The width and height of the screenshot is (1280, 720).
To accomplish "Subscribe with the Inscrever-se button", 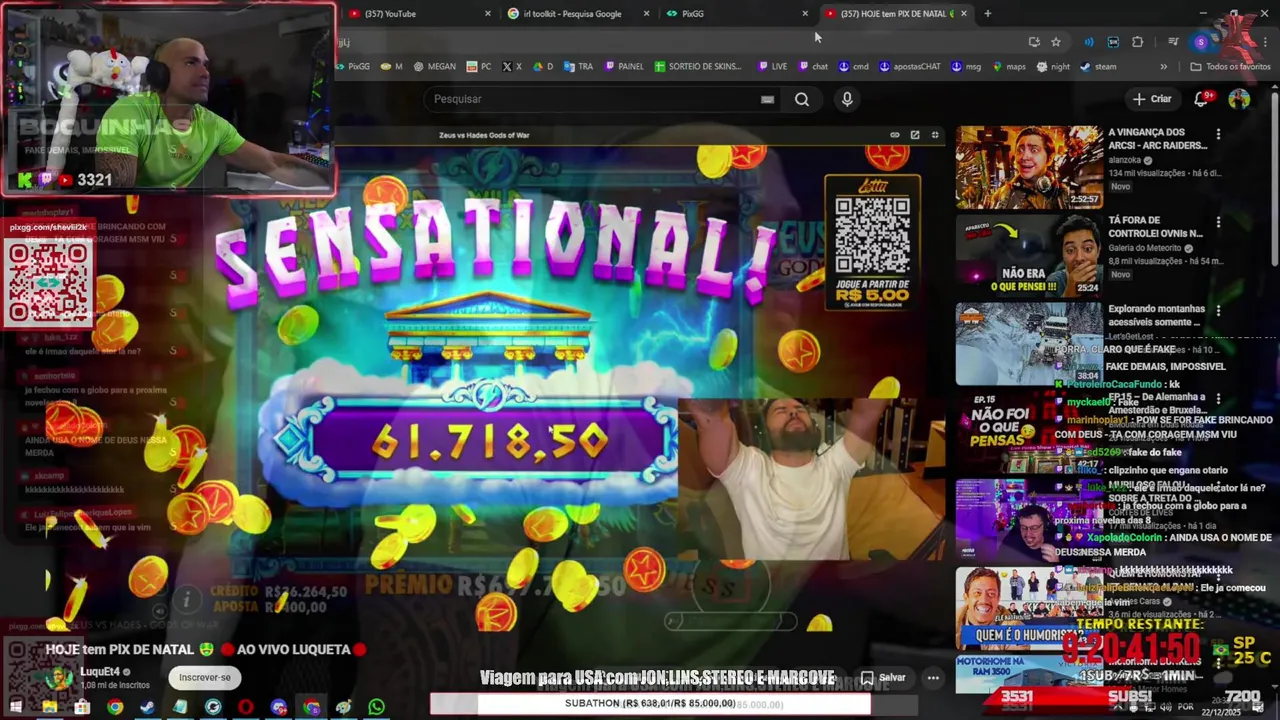I will [204, 677].
